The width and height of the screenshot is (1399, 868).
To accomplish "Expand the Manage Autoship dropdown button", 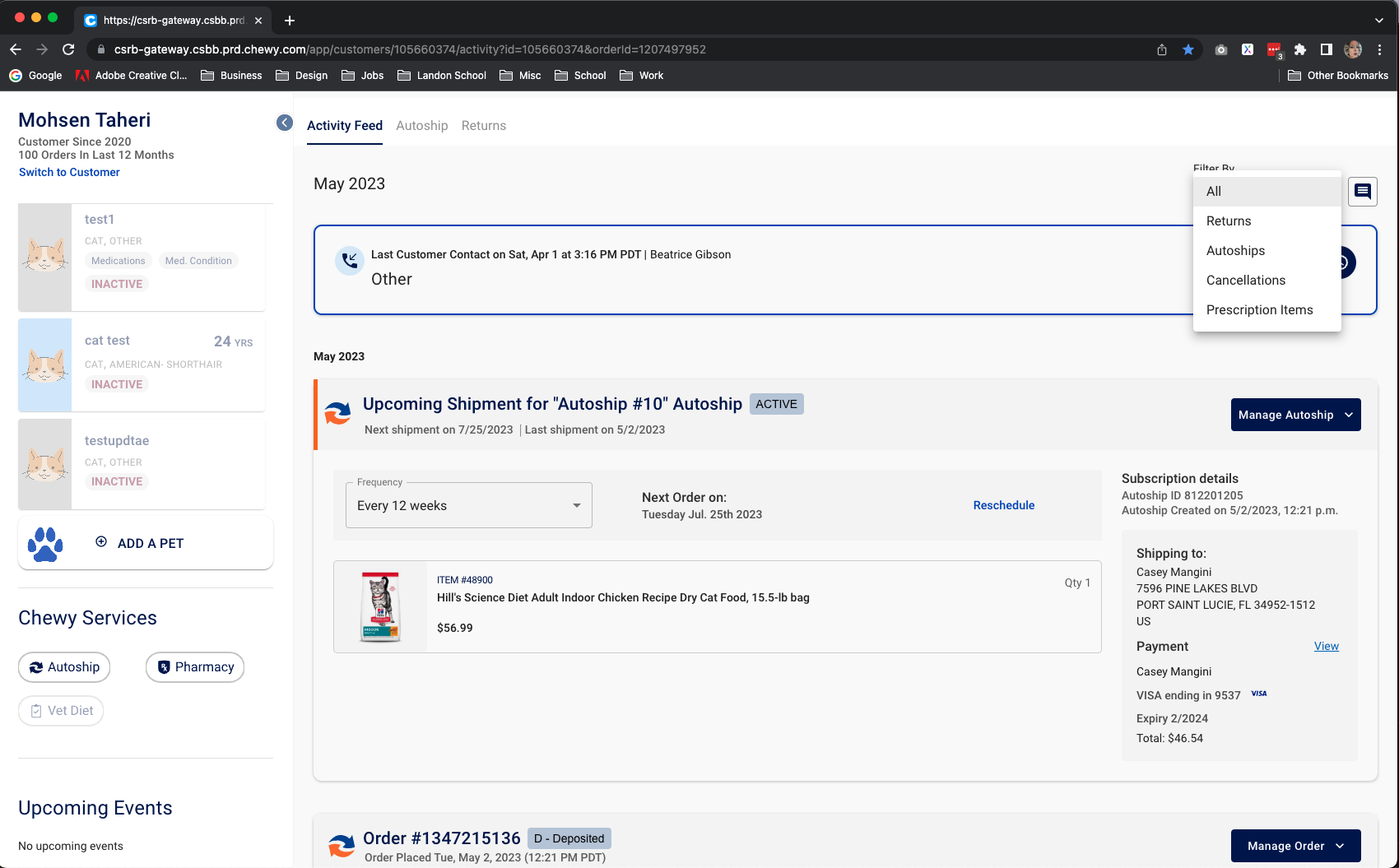I will [x=1296, y=415].
